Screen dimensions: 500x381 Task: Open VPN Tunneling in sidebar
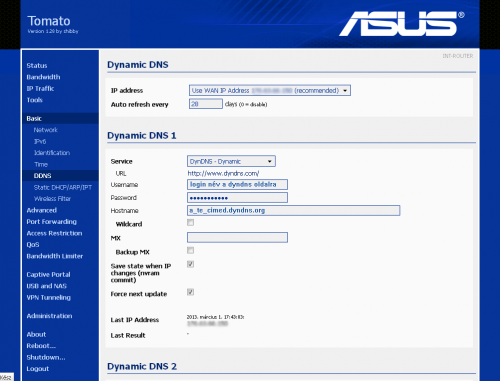tap(49, 298)
